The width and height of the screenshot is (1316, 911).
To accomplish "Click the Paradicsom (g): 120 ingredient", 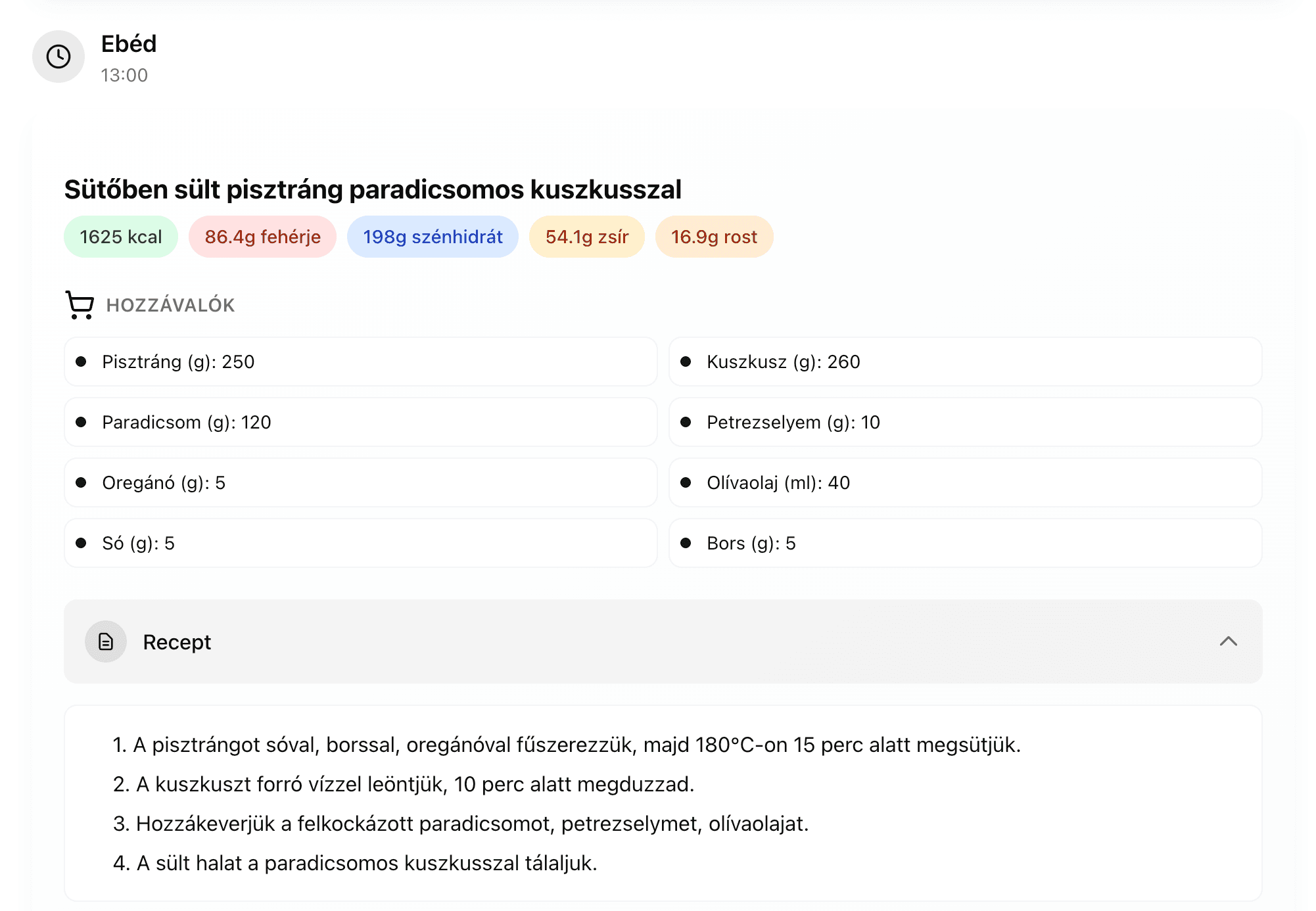I will pyautogui.click(x=360, y=422).
